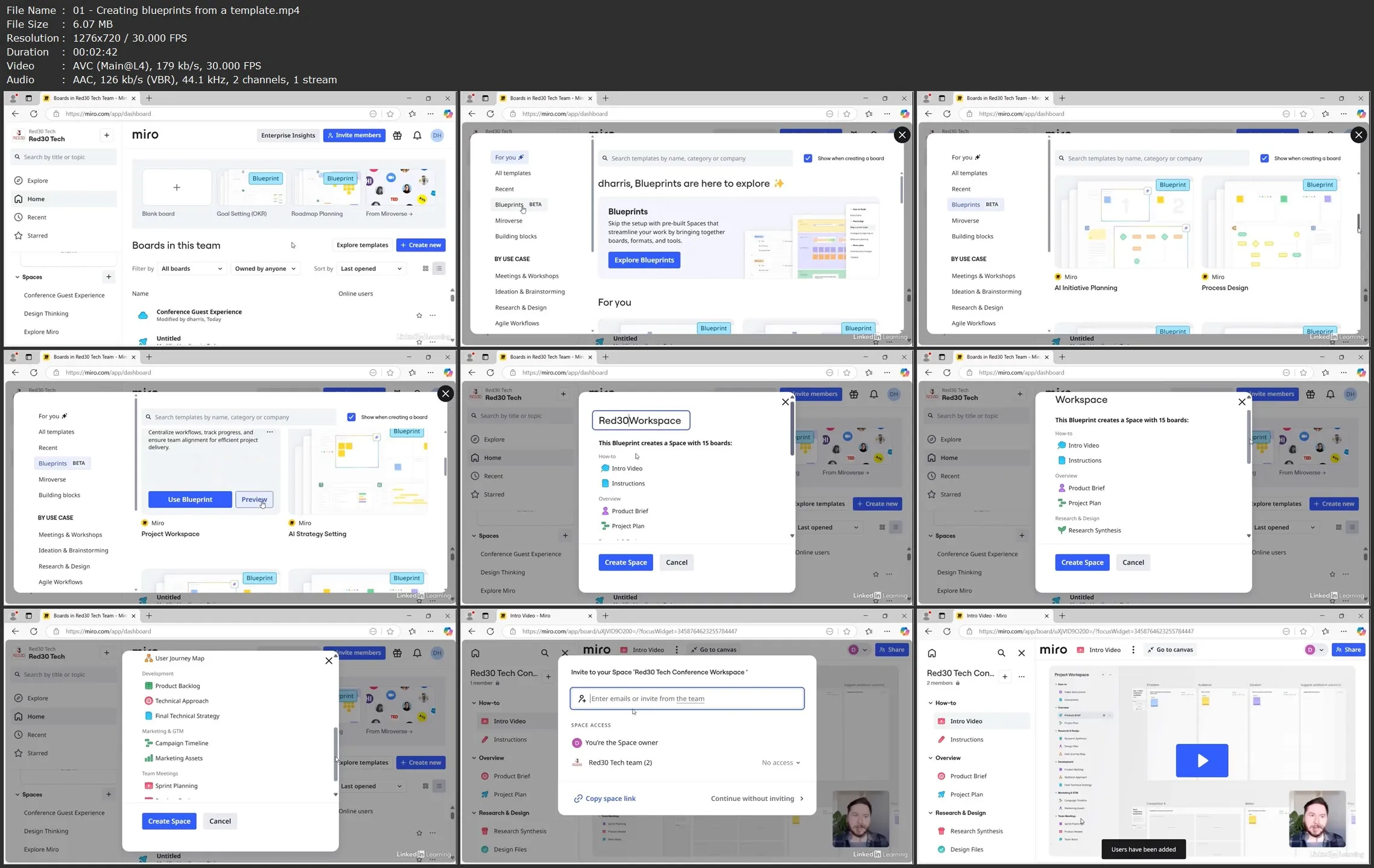Image resolution: width=1374 pixels, height=868 pixels.
Task: Click the Explore compass icon in the Enterprise Insights frame
Action: coord(19,181)
